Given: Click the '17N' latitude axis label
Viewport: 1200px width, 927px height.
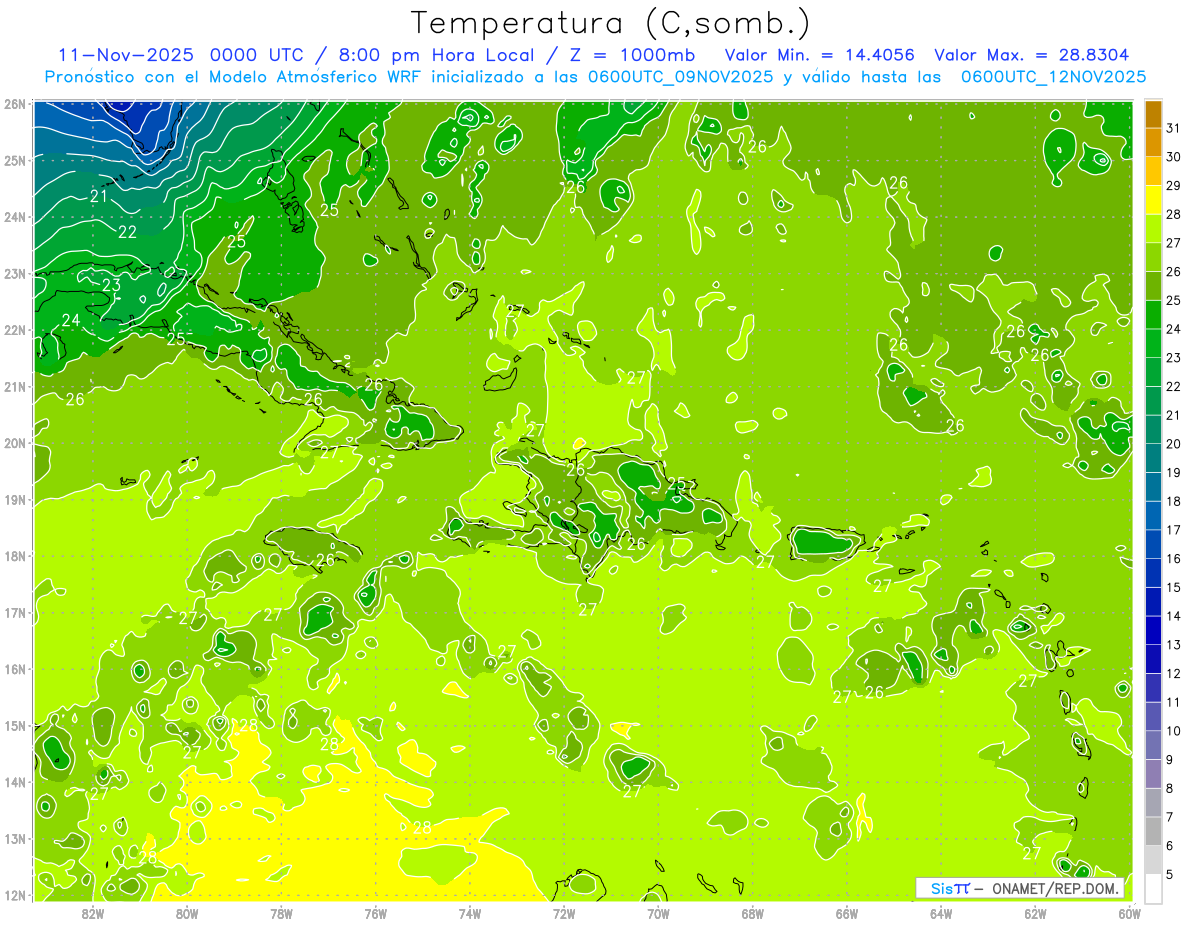Looking at the screenshot, I should tap(15, 612).
